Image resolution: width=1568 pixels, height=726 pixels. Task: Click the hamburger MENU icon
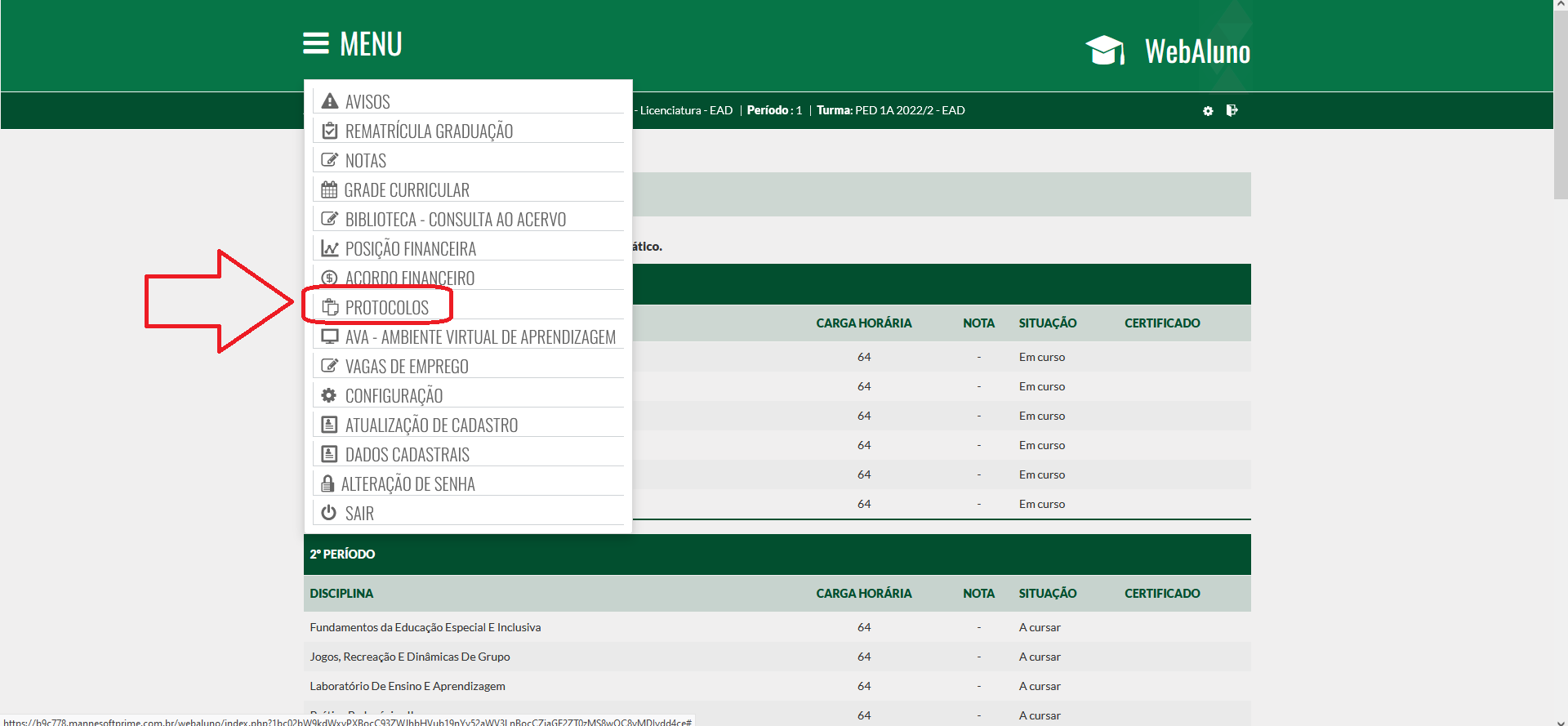tap(316, 43)
